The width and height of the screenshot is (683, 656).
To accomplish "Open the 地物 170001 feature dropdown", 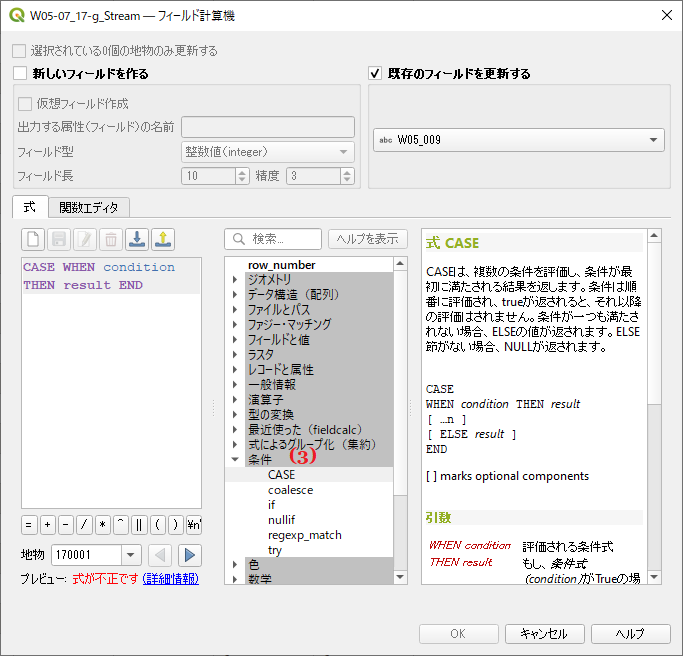I will tap(131, 555).
